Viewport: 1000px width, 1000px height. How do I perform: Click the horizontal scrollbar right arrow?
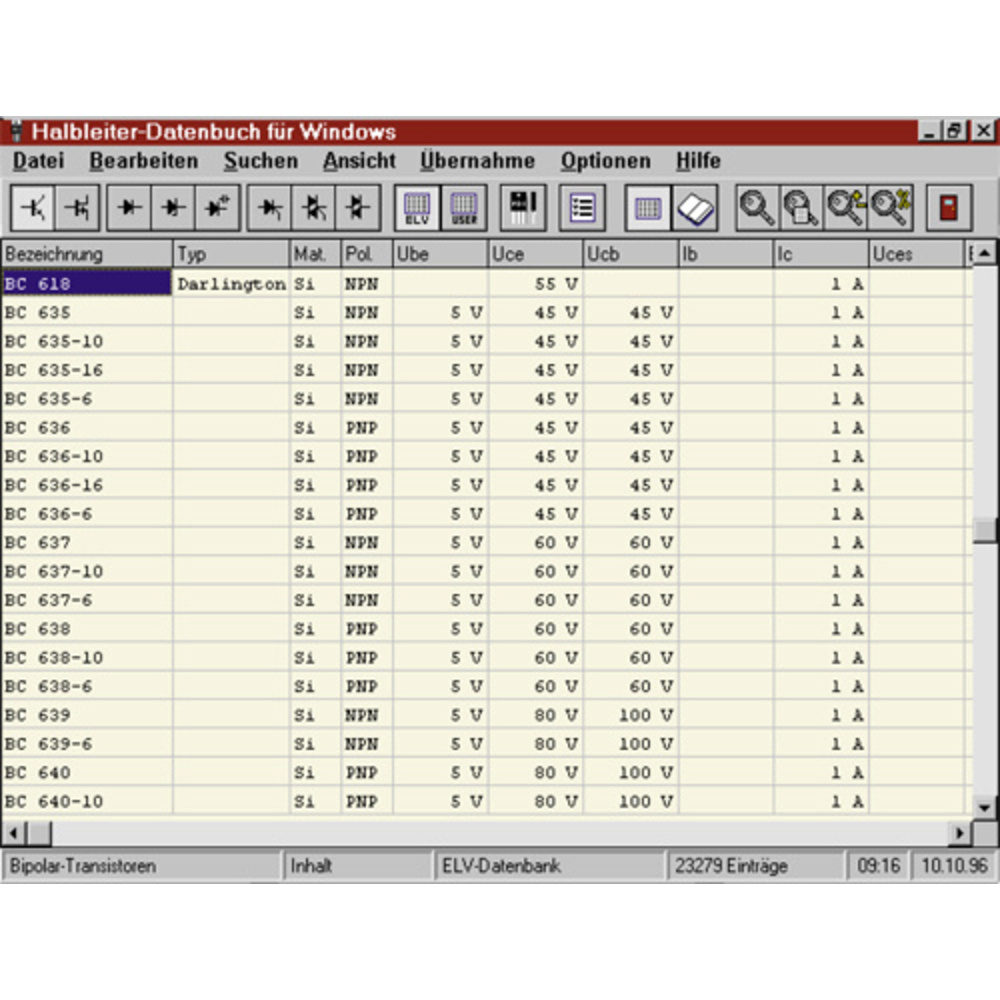coord(959,833)
